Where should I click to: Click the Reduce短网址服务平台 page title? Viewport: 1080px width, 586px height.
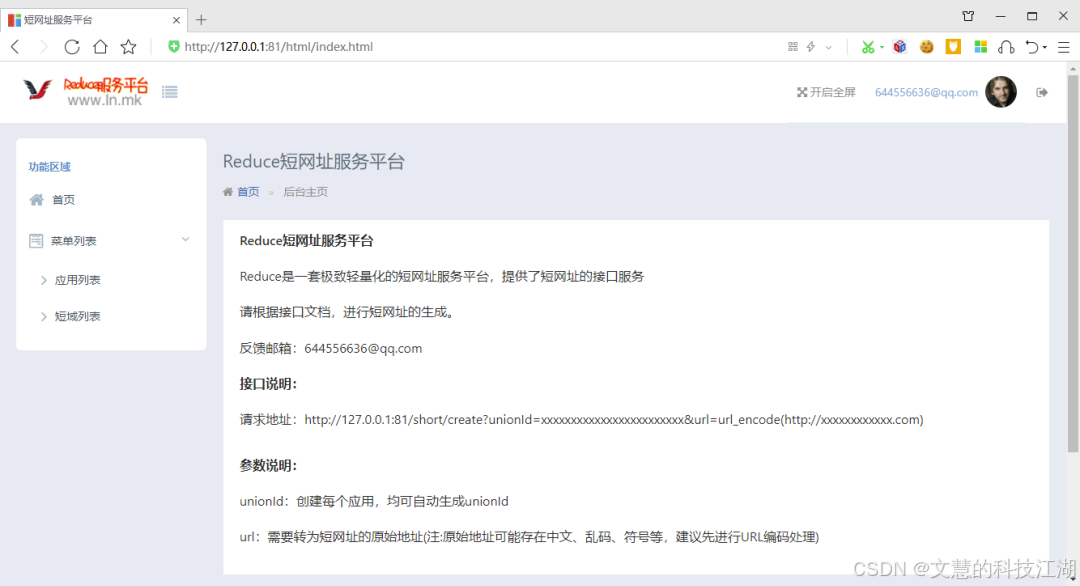click(x=313, y=162)
